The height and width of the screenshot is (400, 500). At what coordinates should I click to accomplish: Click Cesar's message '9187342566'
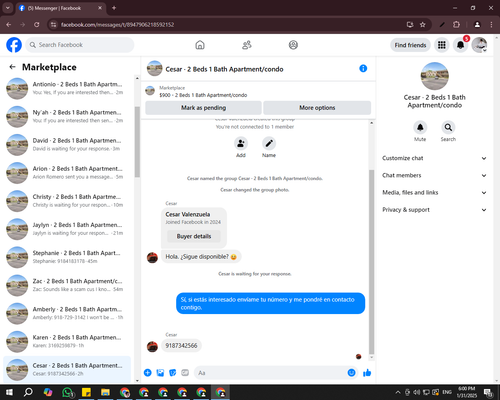click(x=181, y=346)
